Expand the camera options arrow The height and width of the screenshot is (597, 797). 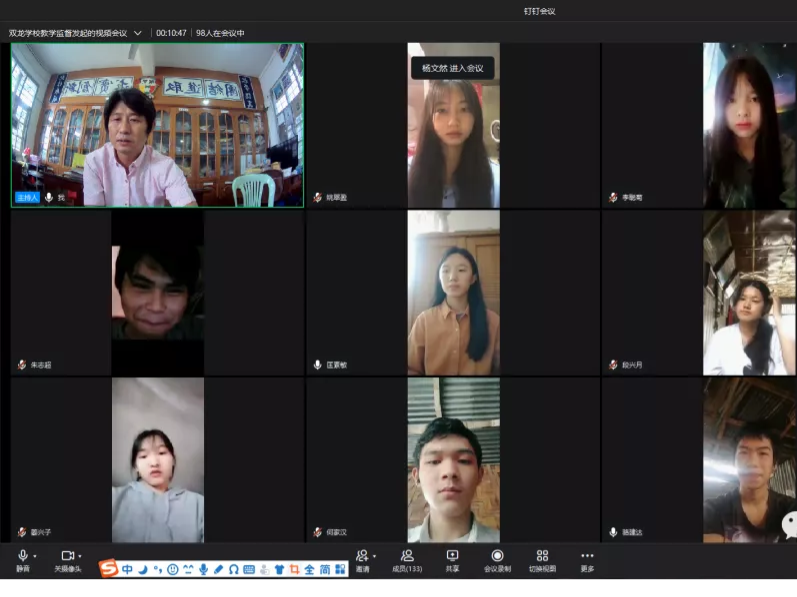[x=81, y=556]
